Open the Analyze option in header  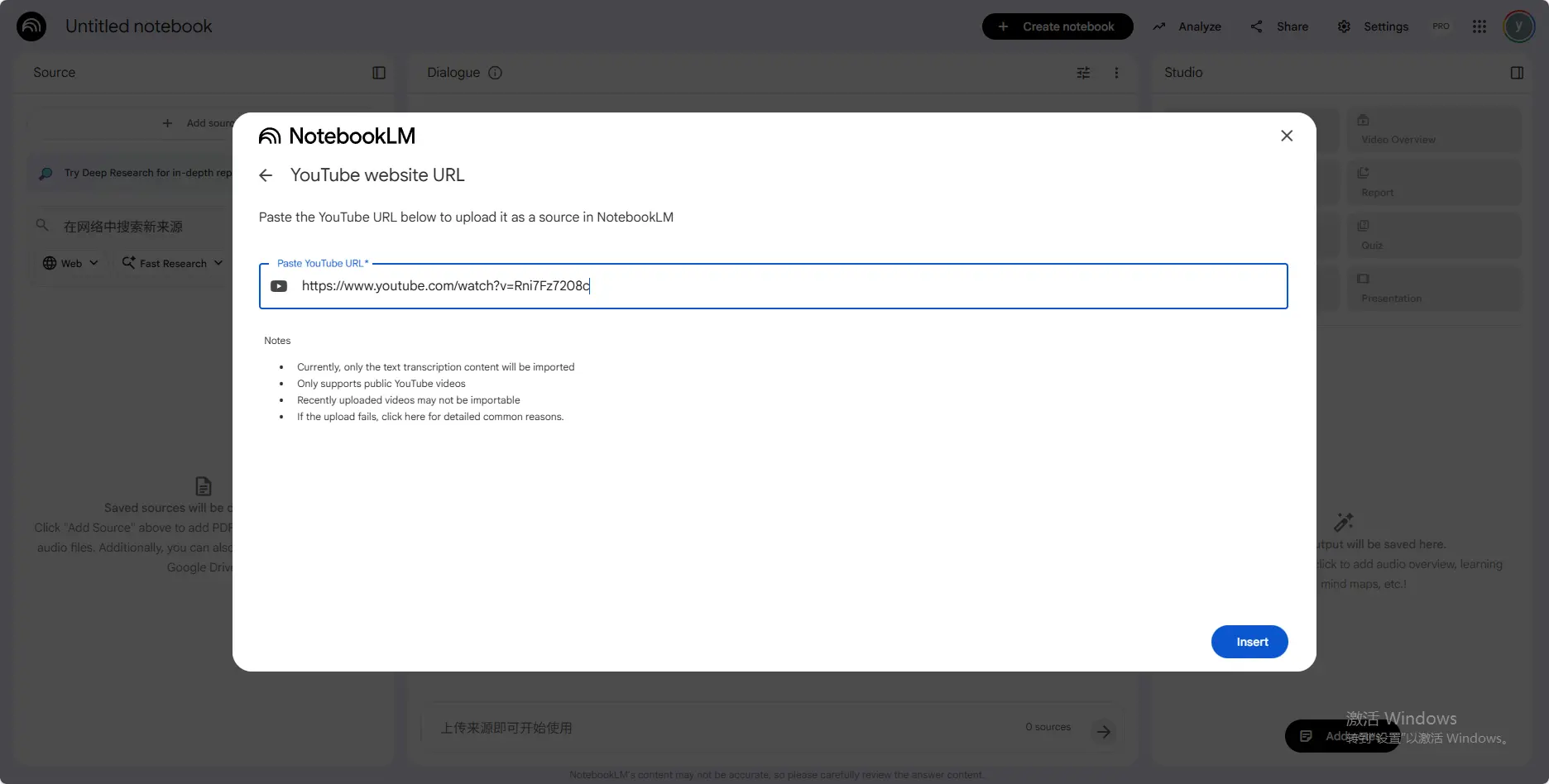pyautogui.click(x=1187, y=26)
